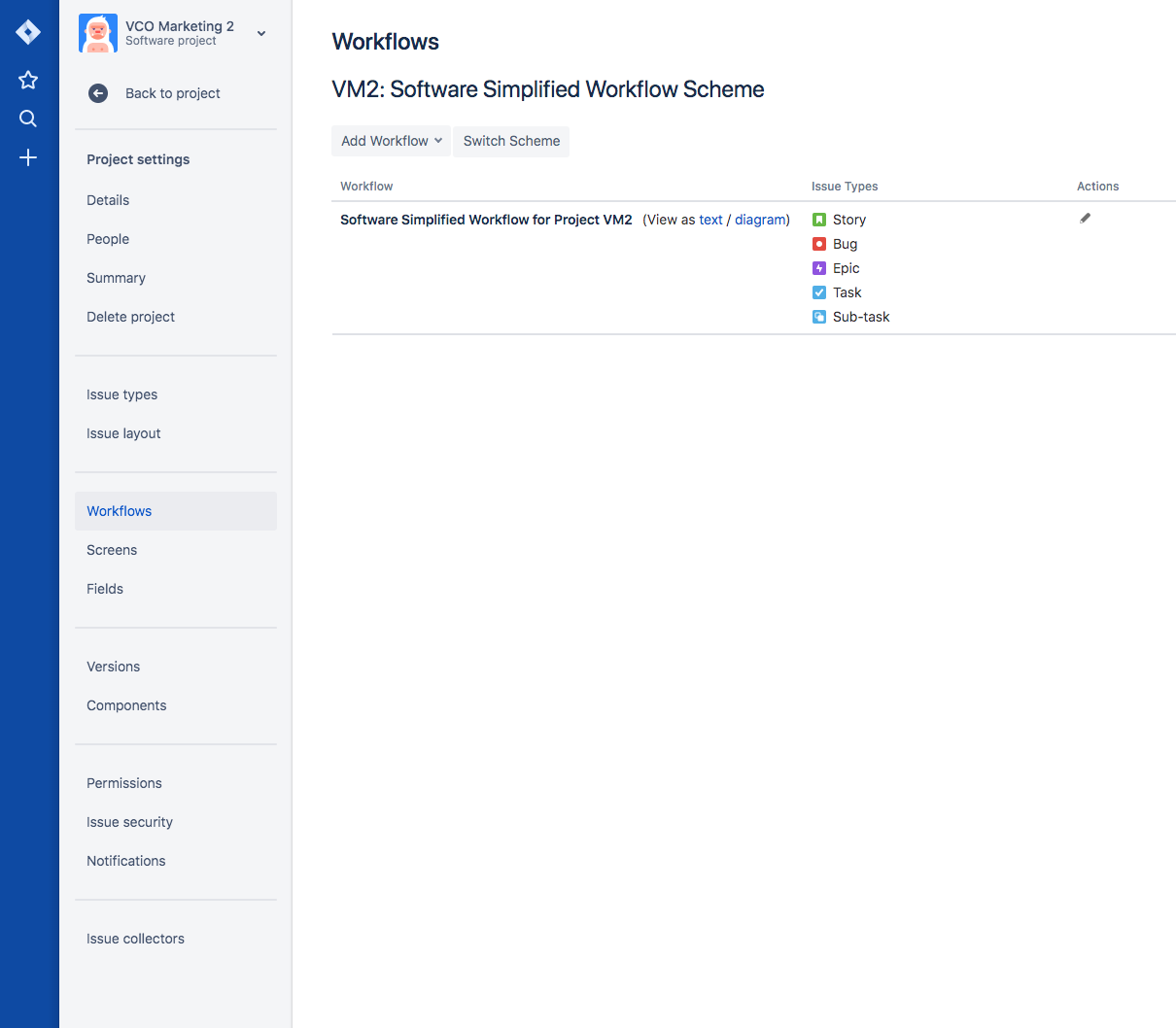Screen dimensions: 1176x1028
Task: Open Issue types settings
Action: click(x=121, y=394)
